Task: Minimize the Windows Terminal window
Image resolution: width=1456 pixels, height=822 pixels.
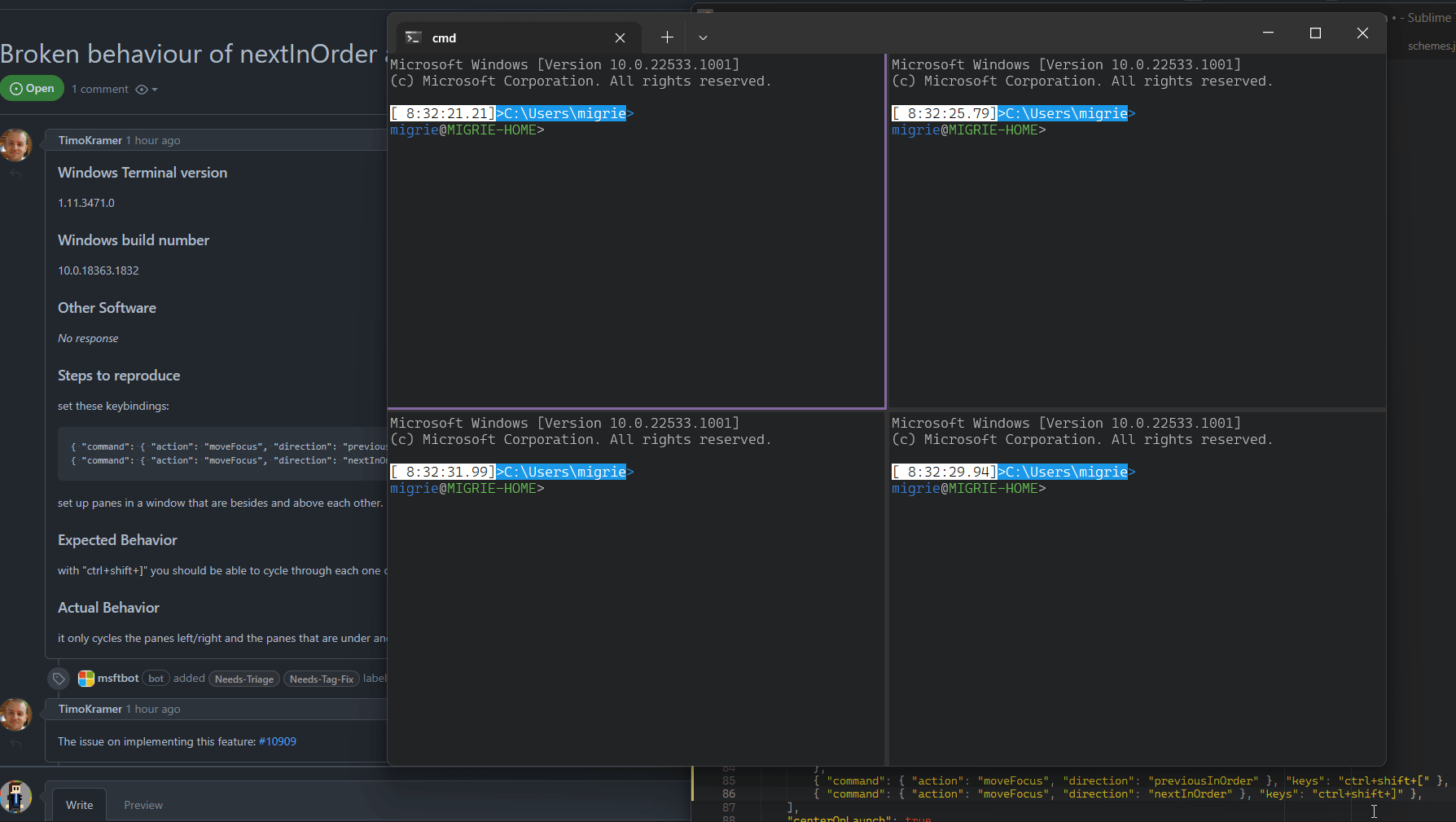Action: [x=1268, y=33]
